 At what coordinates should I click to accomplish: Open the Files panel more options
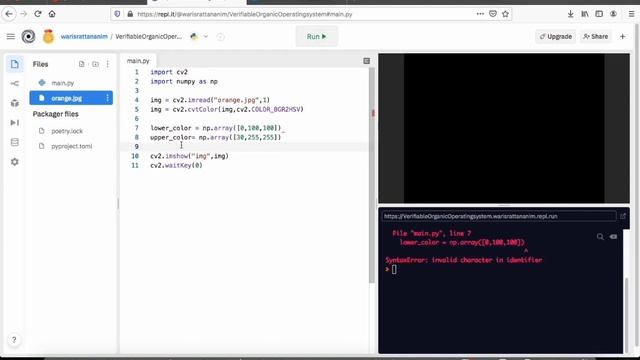pos(107,64)
